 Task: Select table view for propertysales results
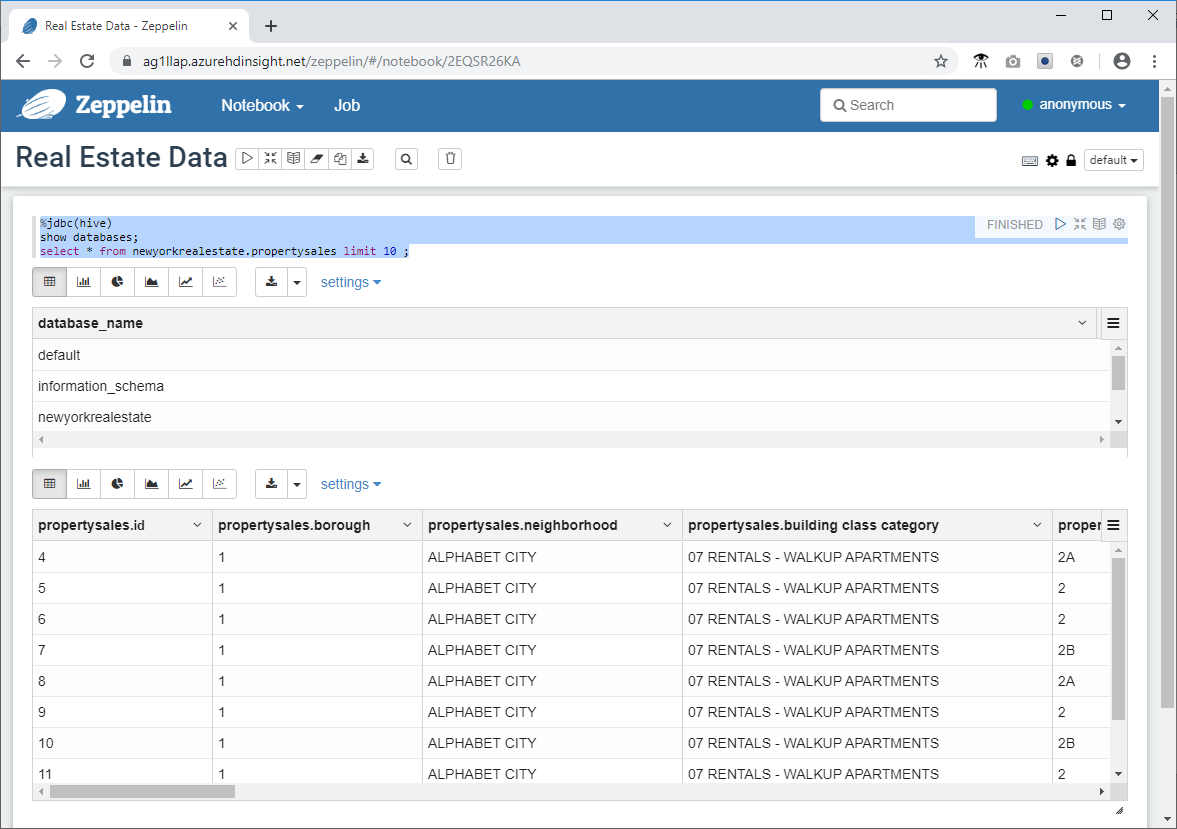(x=50, y=484)
